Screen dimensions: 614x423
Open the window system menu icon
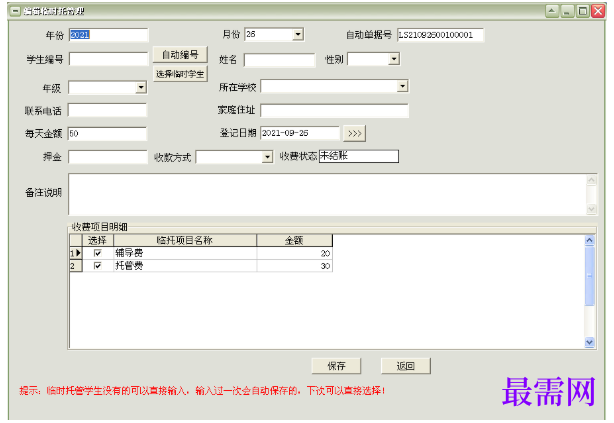point(15,11)
